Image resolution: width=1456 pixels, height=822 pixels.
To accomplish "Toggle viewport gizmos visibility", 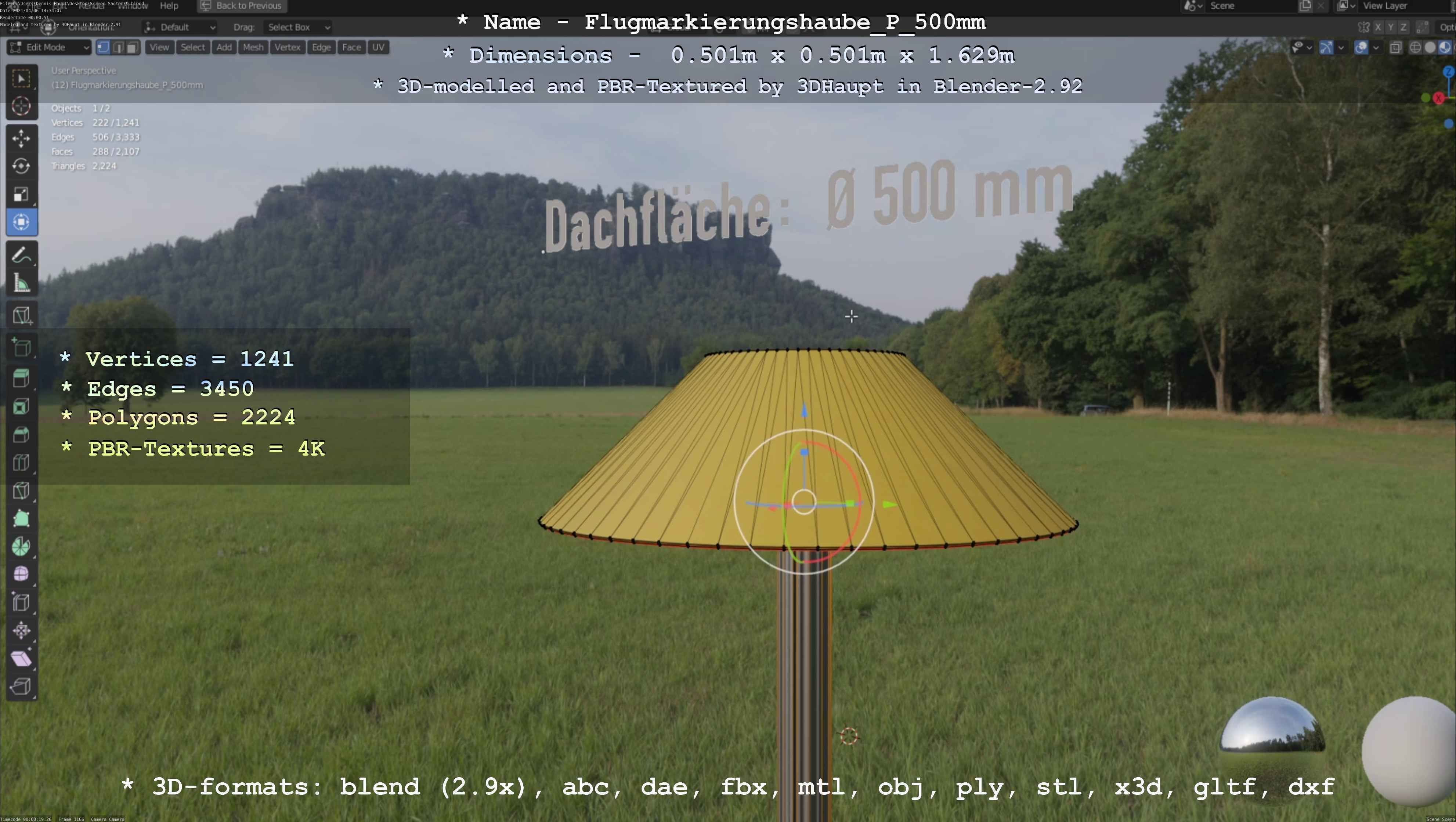I will click(1326, 47).
